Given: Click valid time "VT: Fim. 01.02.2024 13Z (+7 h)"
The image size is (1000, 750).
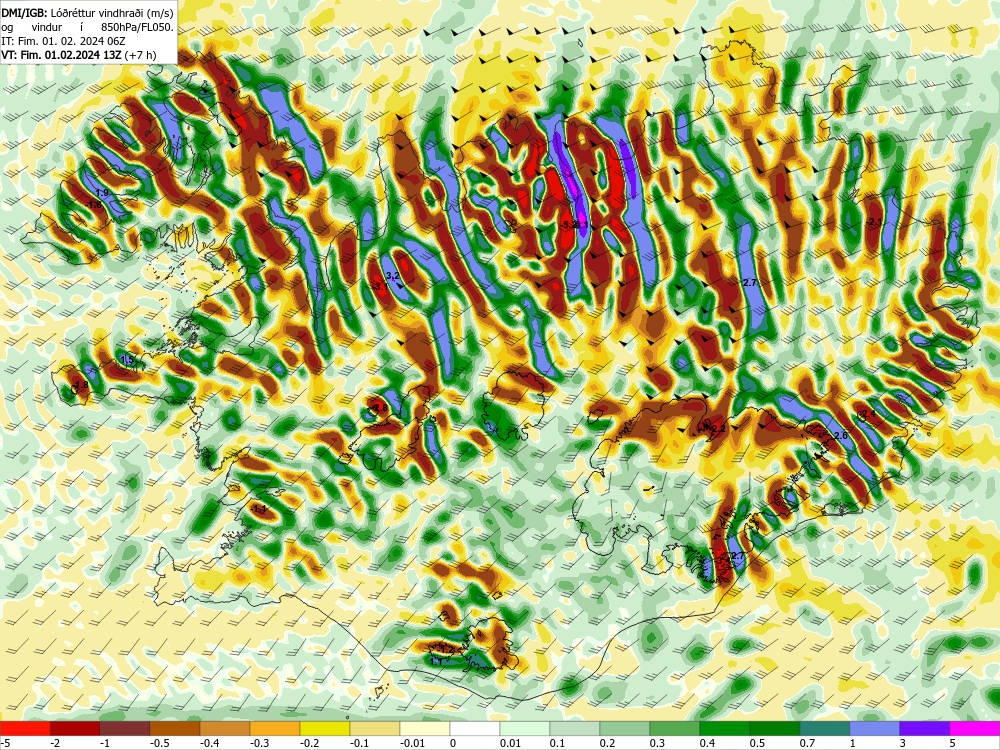Looking at the screenshot, I should (x=78, y=55).
